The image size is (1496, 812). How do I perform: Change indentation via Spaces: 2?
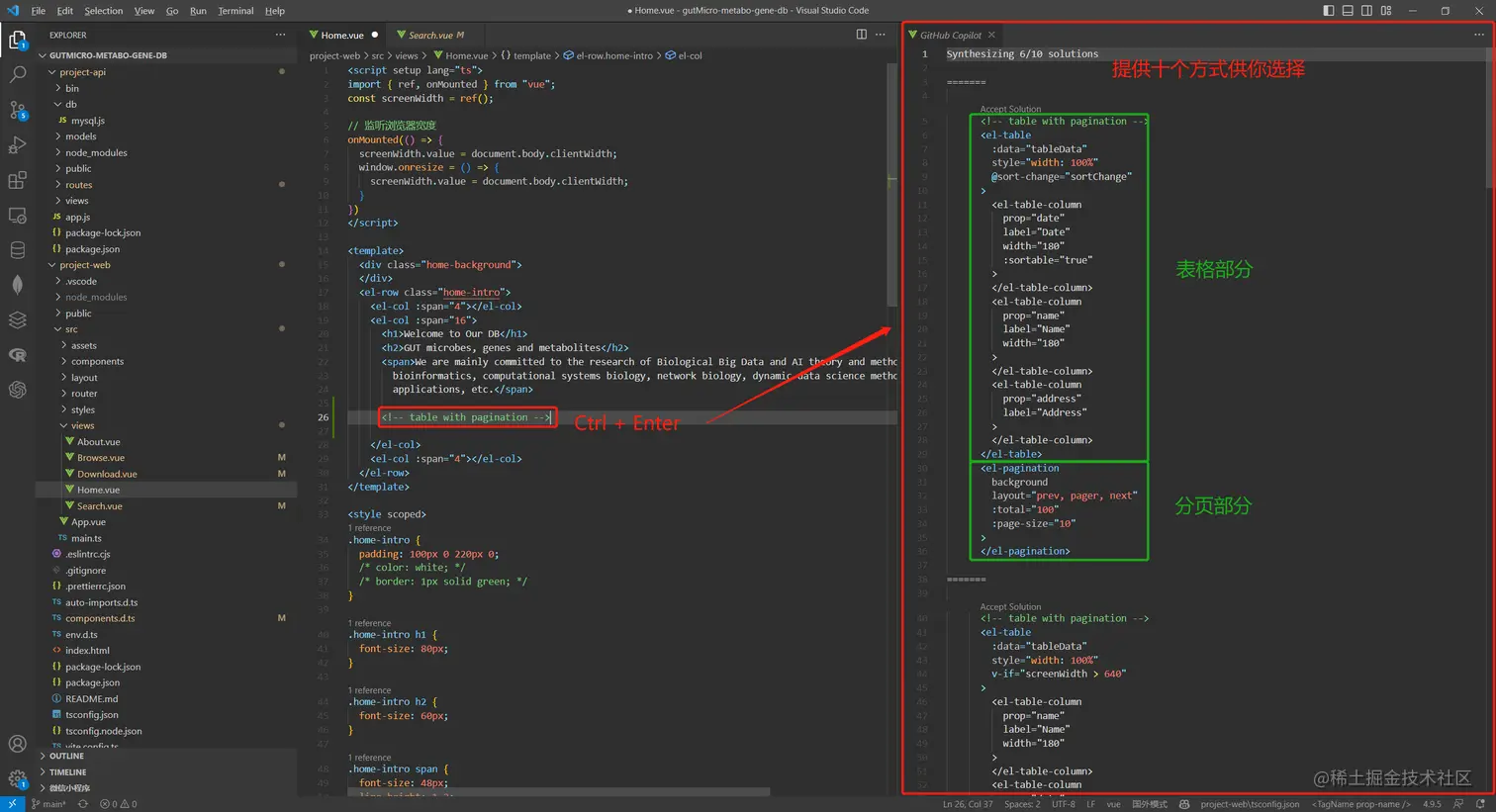[x=1022, y=804]
